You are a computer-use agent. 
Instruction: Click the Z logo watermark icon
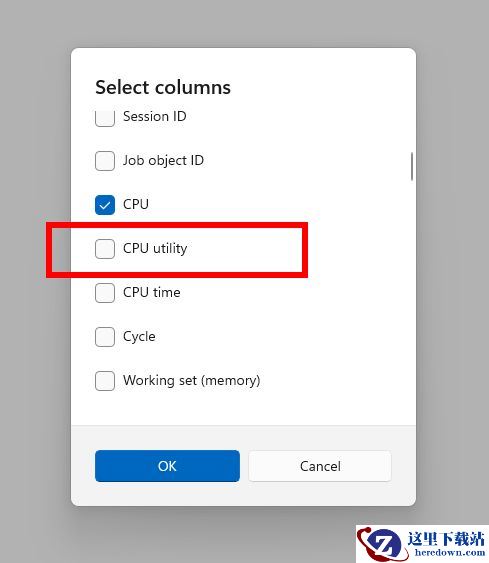pyautogui.click(x=380, y=545)
